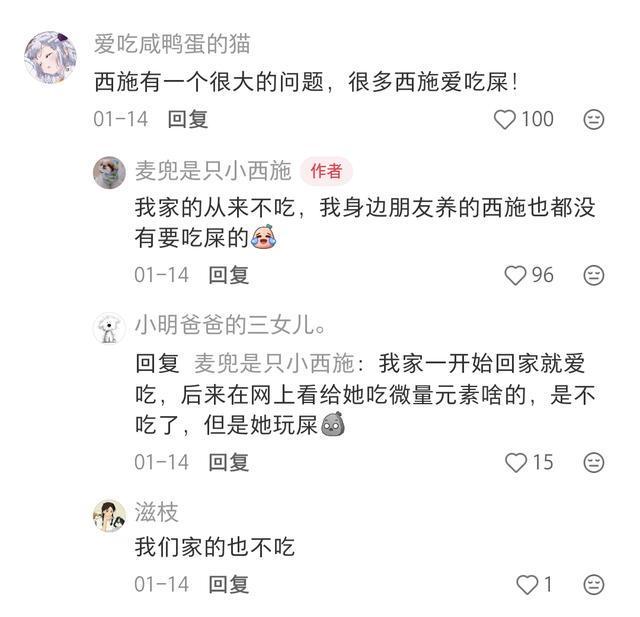Image resolution: width=640 pixels, height=617 pixels.
Task: Reply to 爱吃咸鸭蛋的猫's top comment
Action: [187, 119]
